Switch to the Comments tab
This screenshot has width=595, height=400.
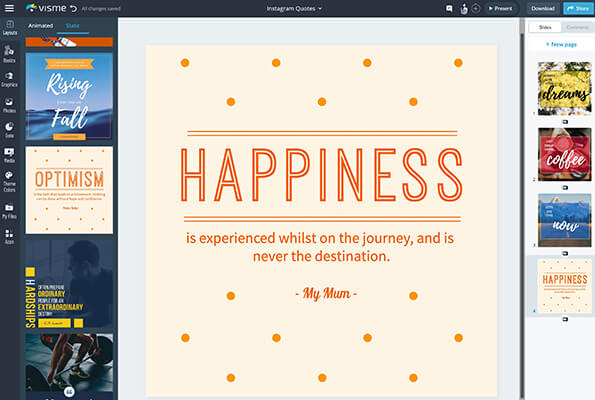[578, 27]
